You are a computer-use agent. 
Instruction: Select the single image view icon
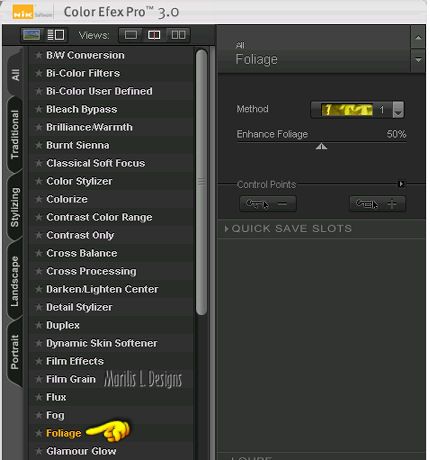click(131, 35)
